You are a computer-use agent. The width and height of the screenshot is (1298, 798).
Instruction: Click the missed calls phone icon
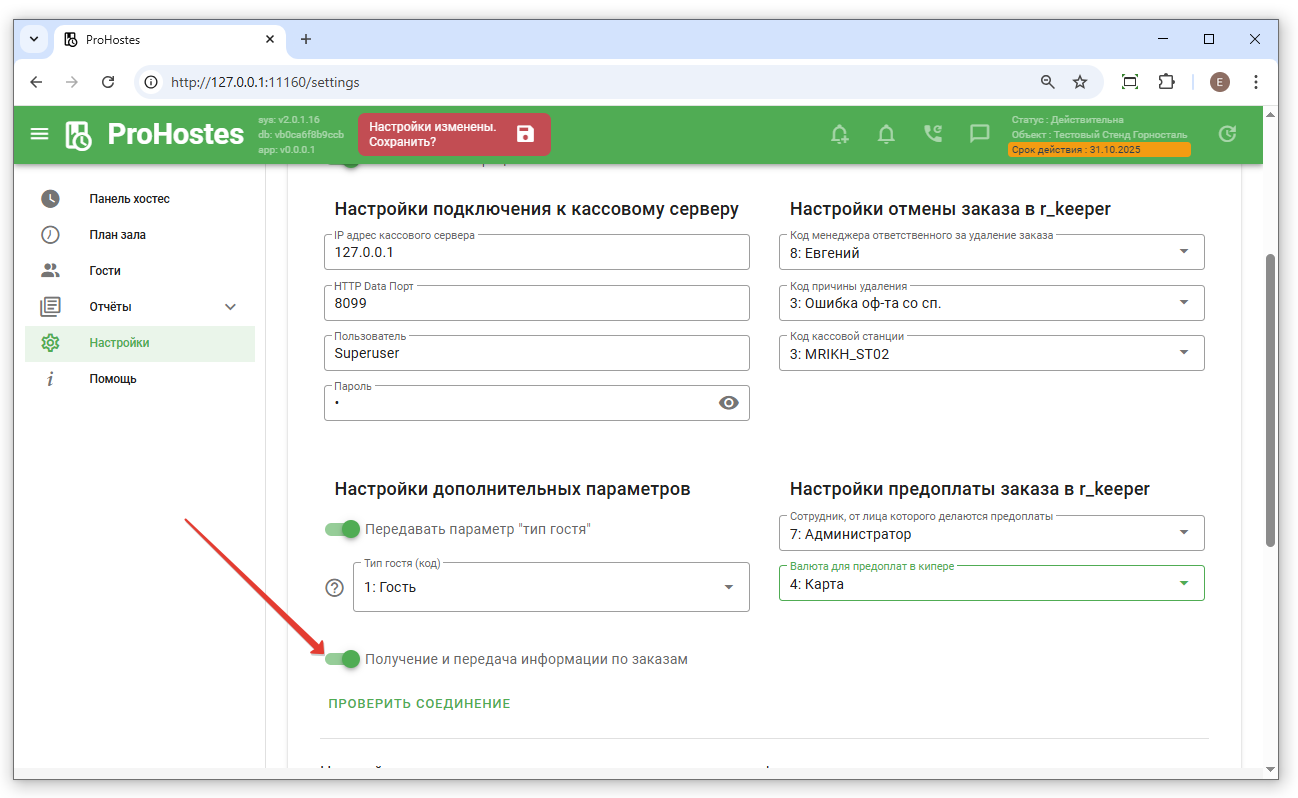pos(933,134)
